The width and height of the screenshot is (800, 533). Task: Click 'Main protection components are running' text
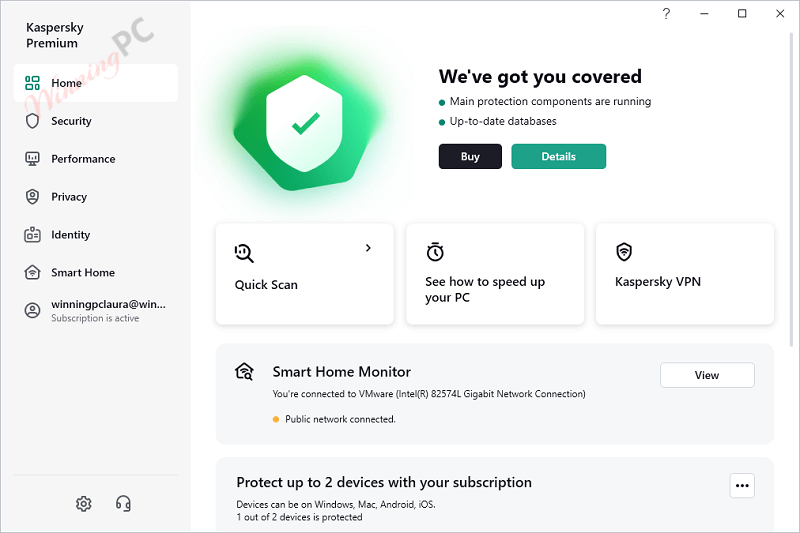point(550,101)
